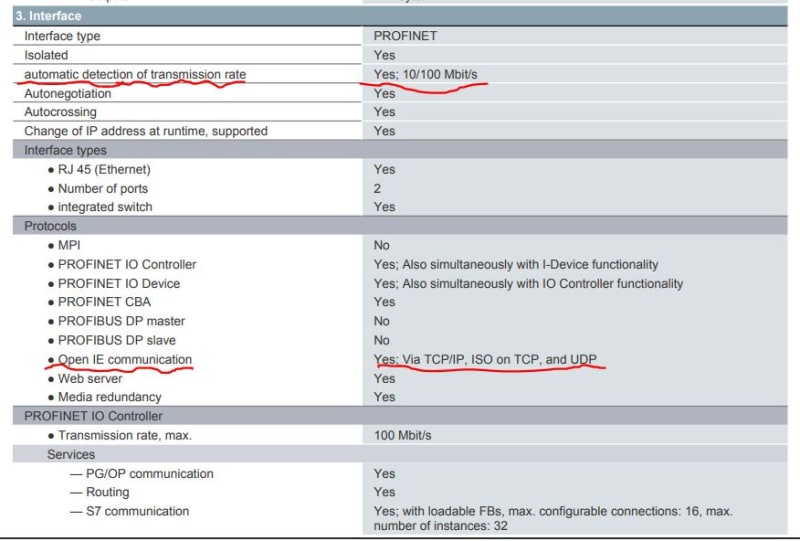Click the 'No' value for PROFIBUS DP master
Image resolution: width=800 pixels, height=541 pixels.
tap(382, 322)
